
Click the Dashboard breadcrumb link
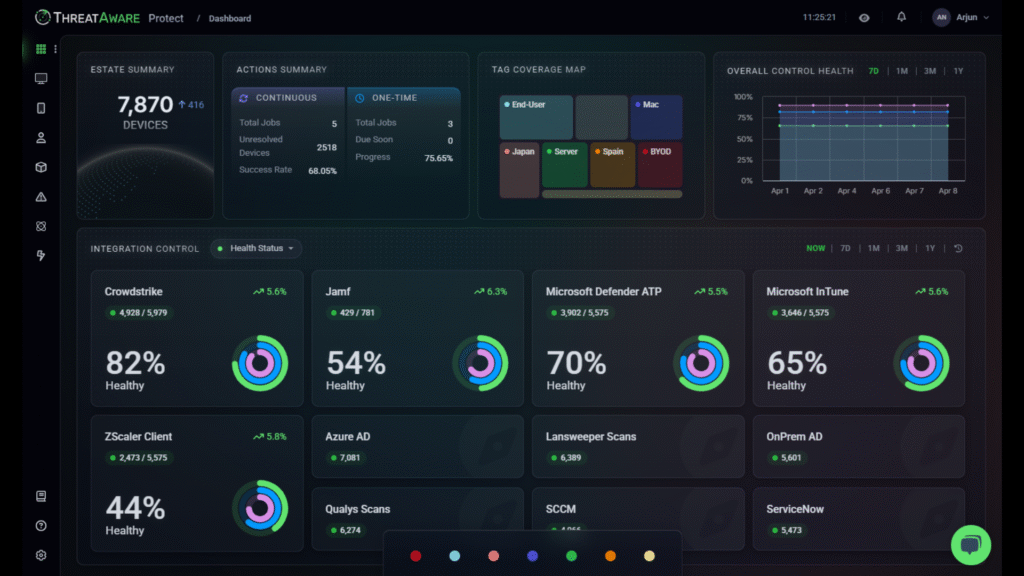[230, 18]
